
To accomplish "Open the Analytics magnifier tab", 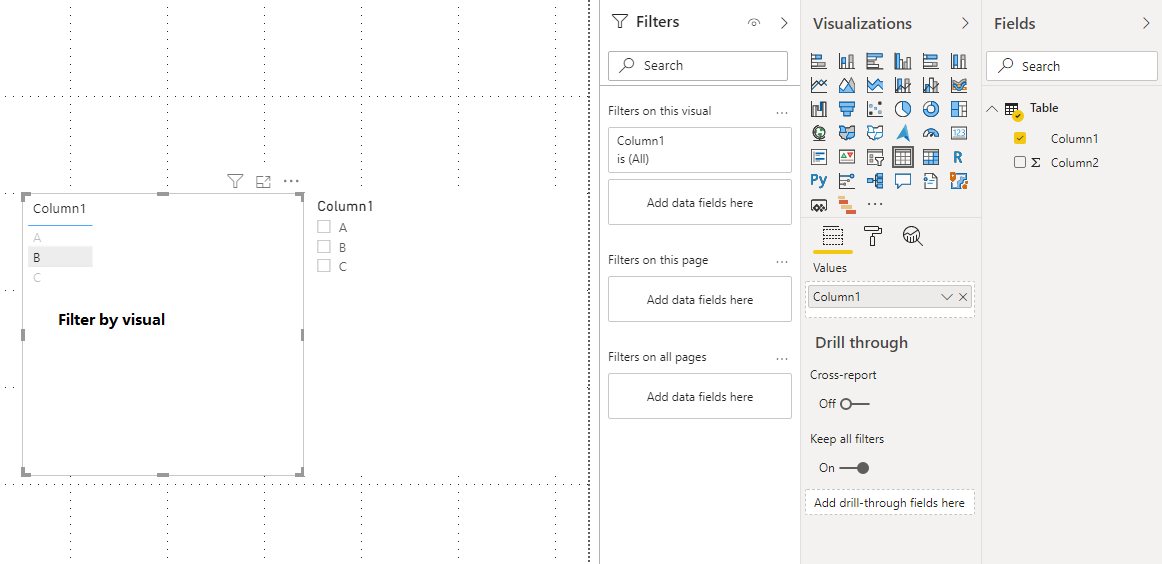I will pos(913,236).
